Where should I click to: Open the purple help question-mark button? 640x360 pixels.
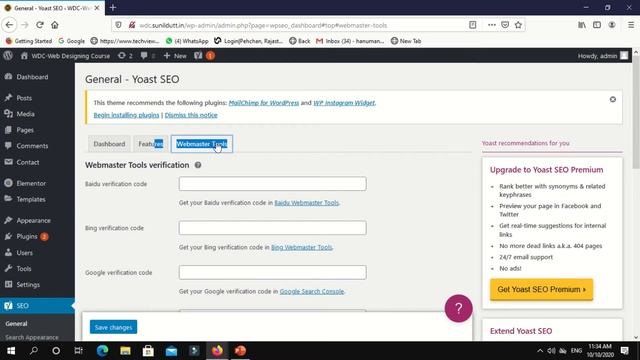click(458, 309)
